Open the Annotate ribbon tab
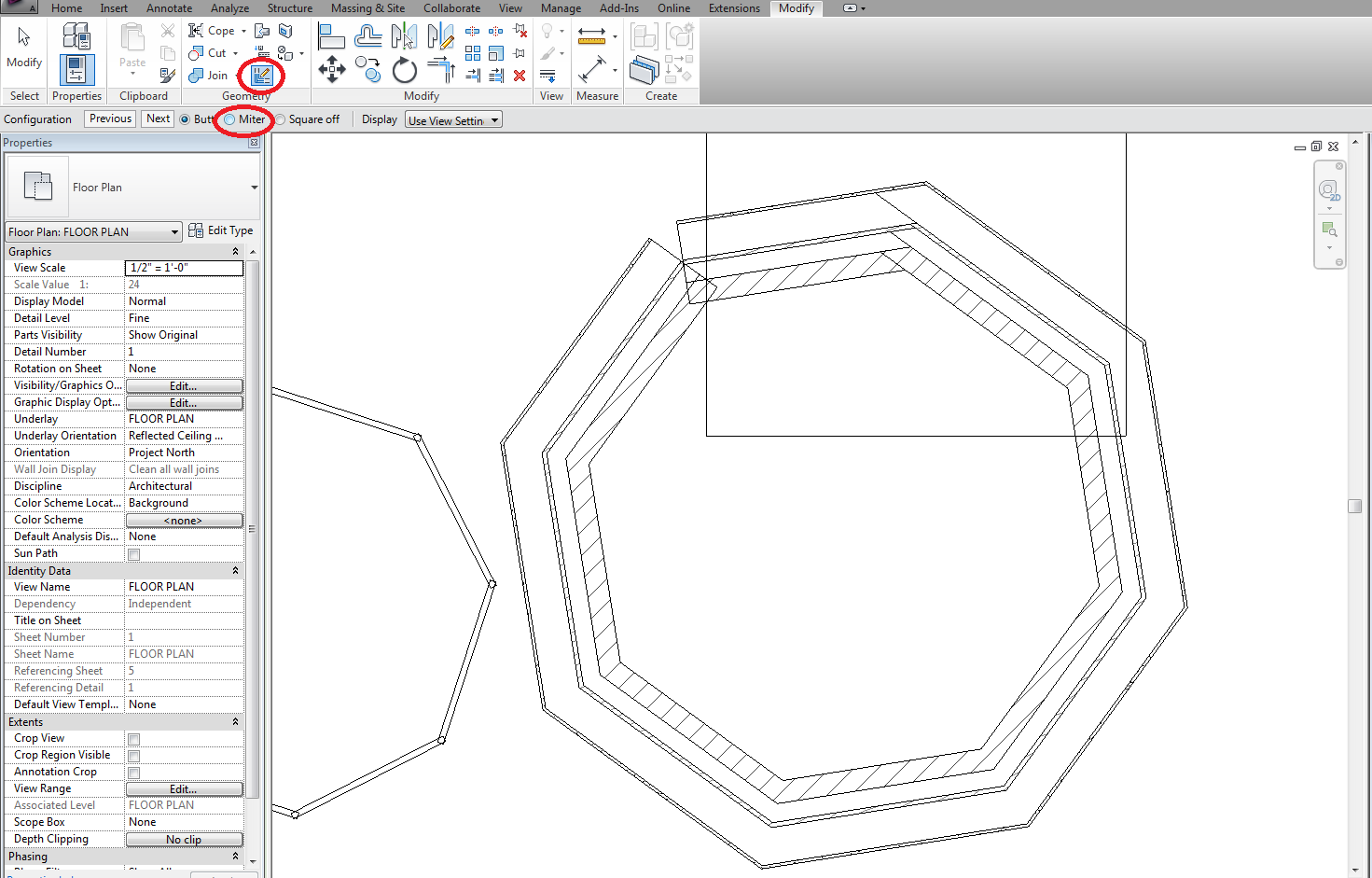Image resolution: width=1372 pixels, height=878 pixels. [169, 8]
